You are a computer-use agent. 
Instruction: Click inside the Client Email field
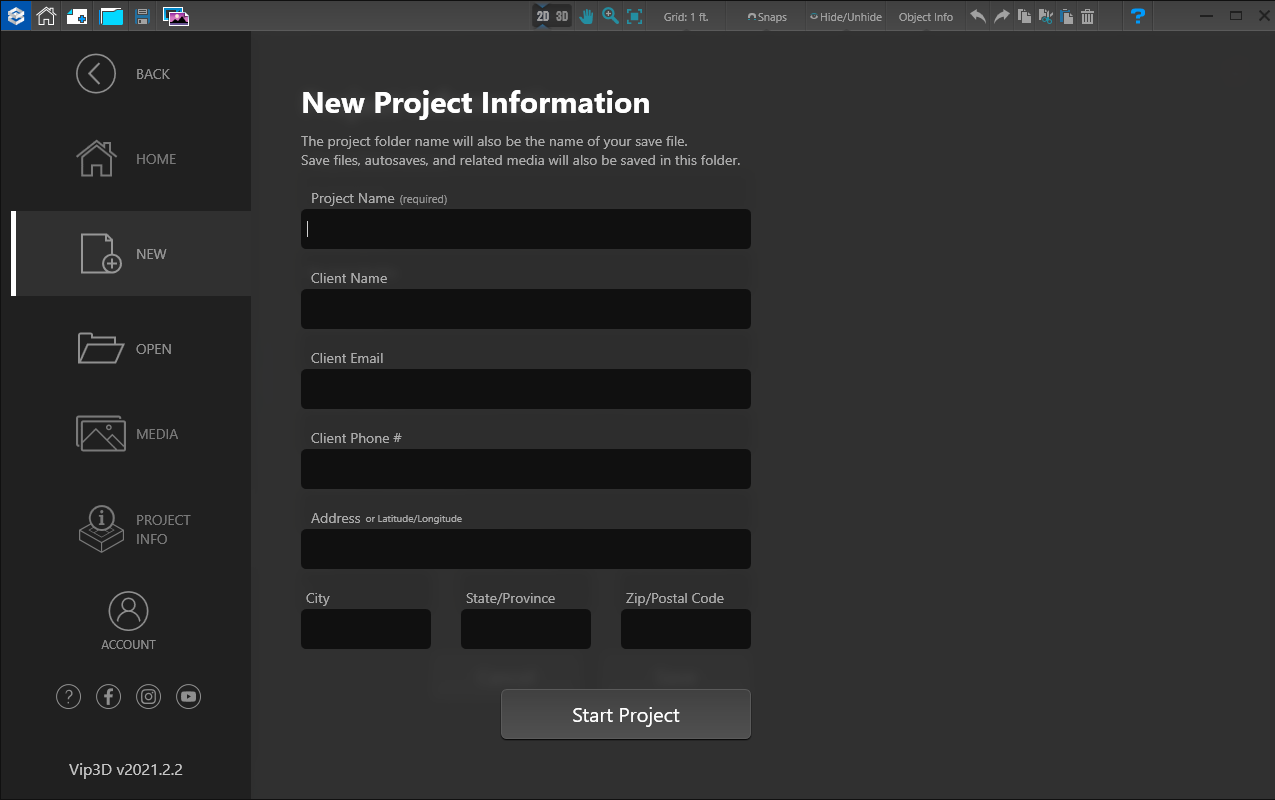[x=525, y=389]
